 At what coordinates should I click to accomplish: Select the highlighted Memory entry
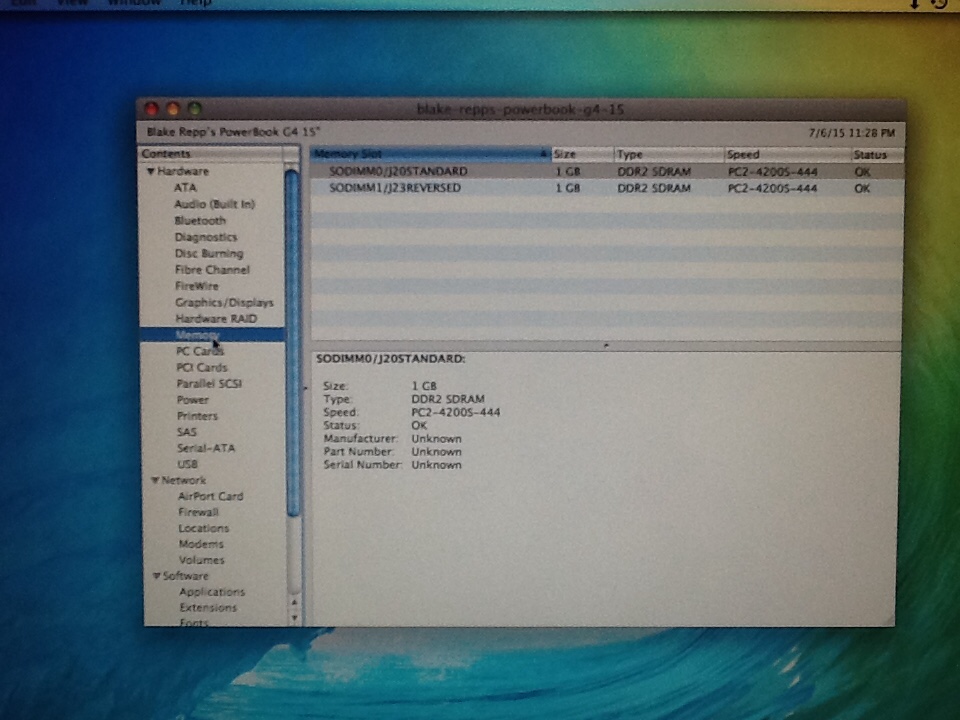pos(212,335)
